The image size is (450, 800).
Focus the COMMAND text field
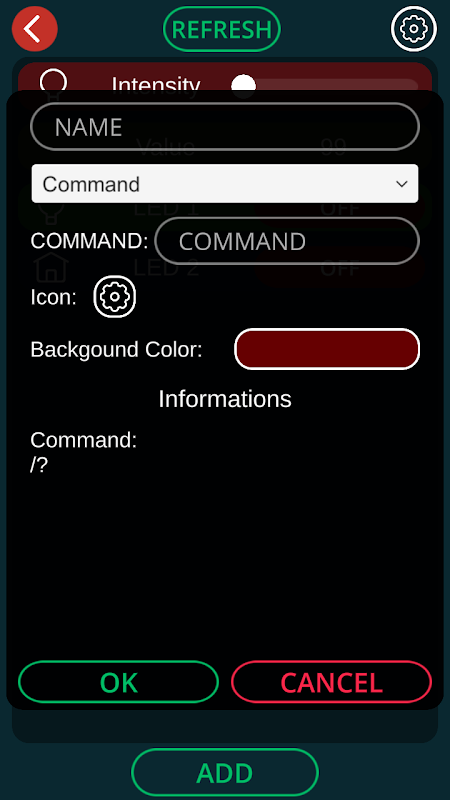click(x=287, y=241)
